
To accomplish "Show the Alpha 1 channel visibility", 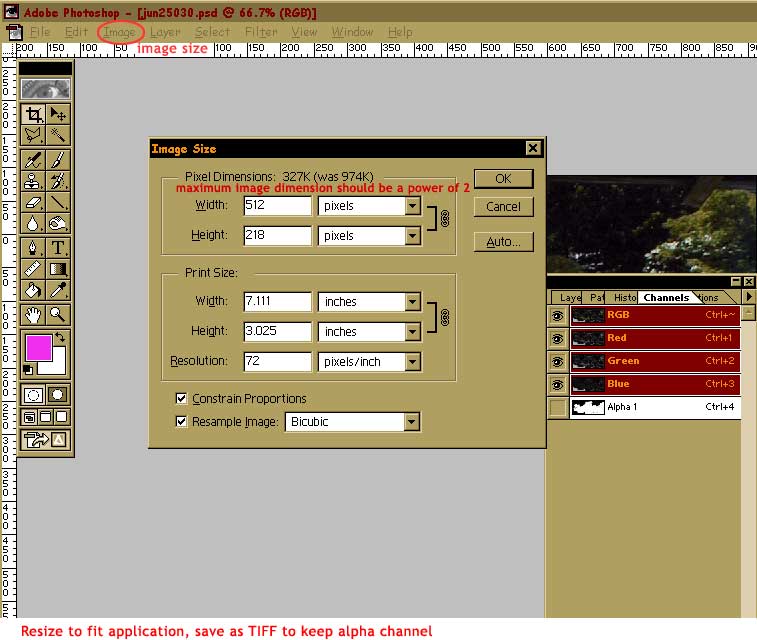I will 557,407.
